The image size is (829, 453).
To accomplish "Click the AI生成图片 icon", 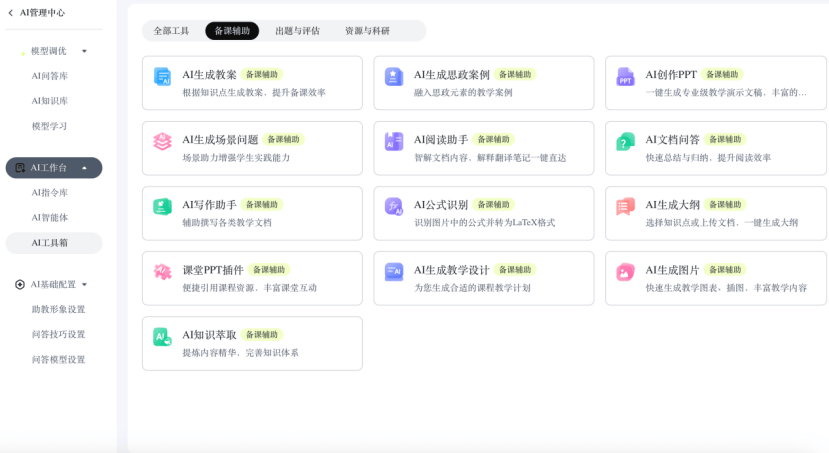I will [625, 272].
